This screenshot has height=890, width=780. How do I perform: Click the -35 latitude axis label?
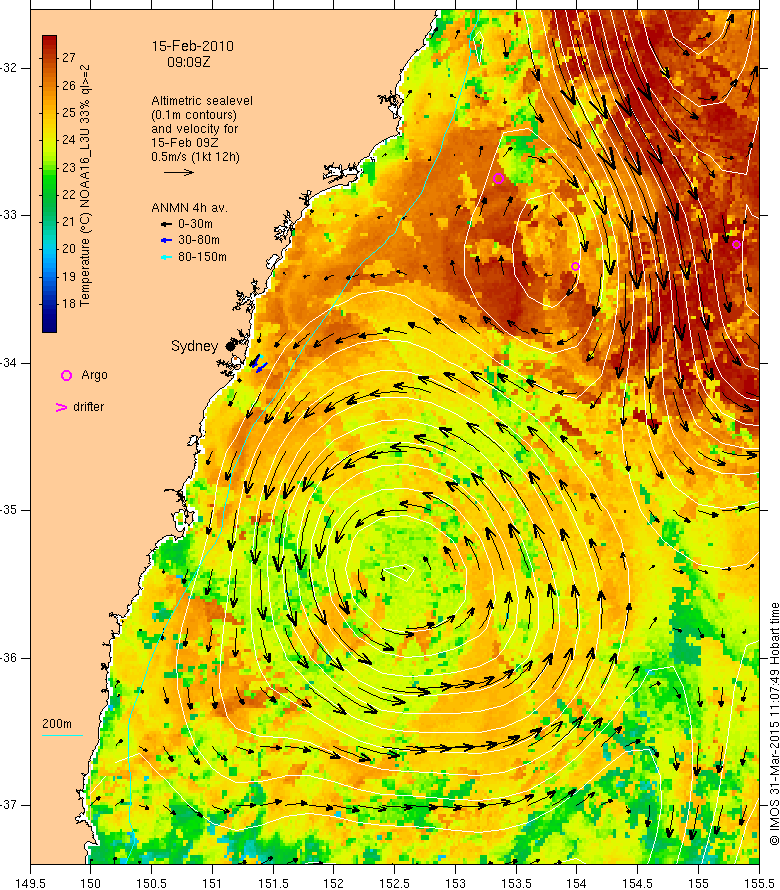pos(9,510)
